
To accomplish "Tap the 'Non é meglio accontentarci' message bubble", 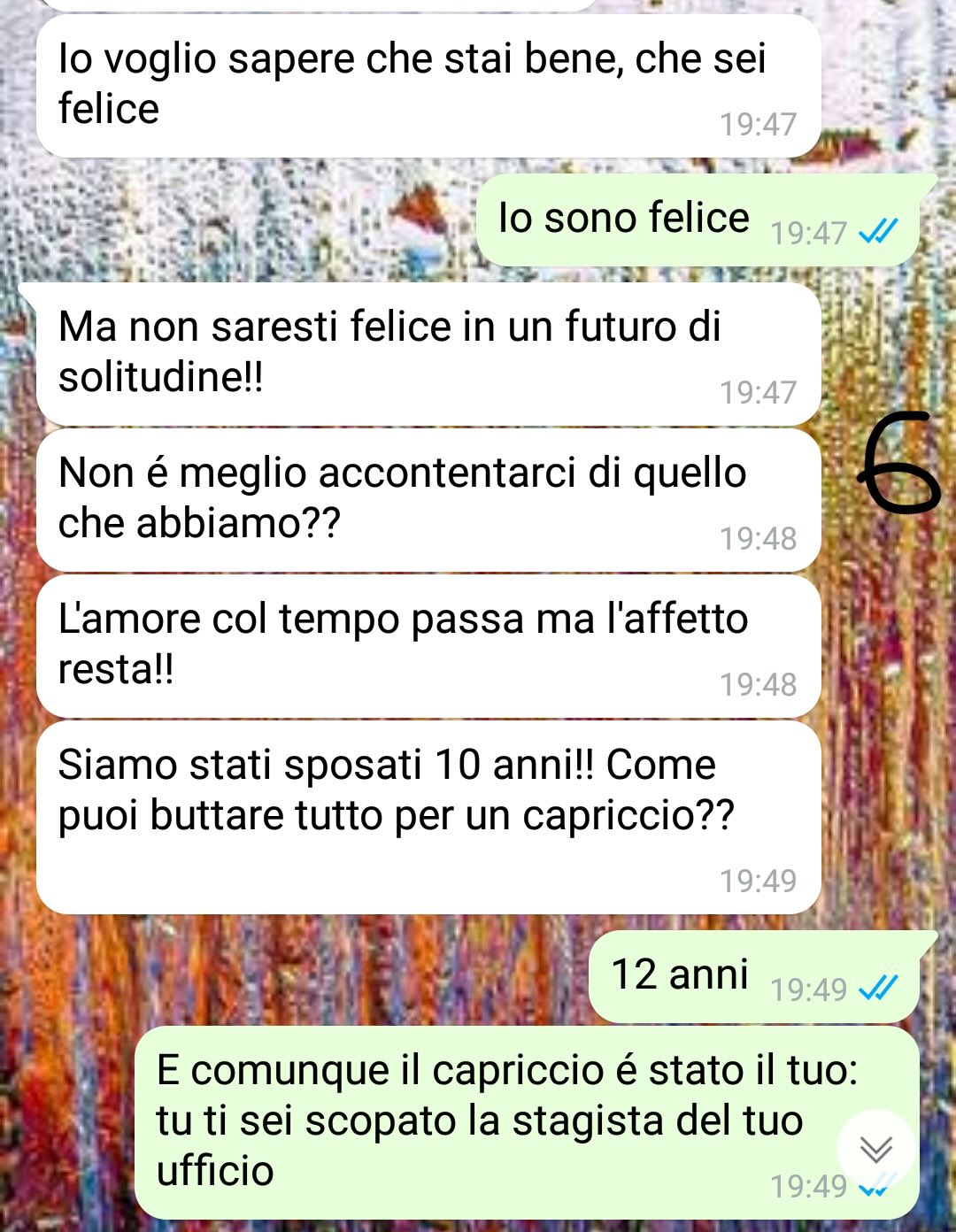I will tap(428, 500).
